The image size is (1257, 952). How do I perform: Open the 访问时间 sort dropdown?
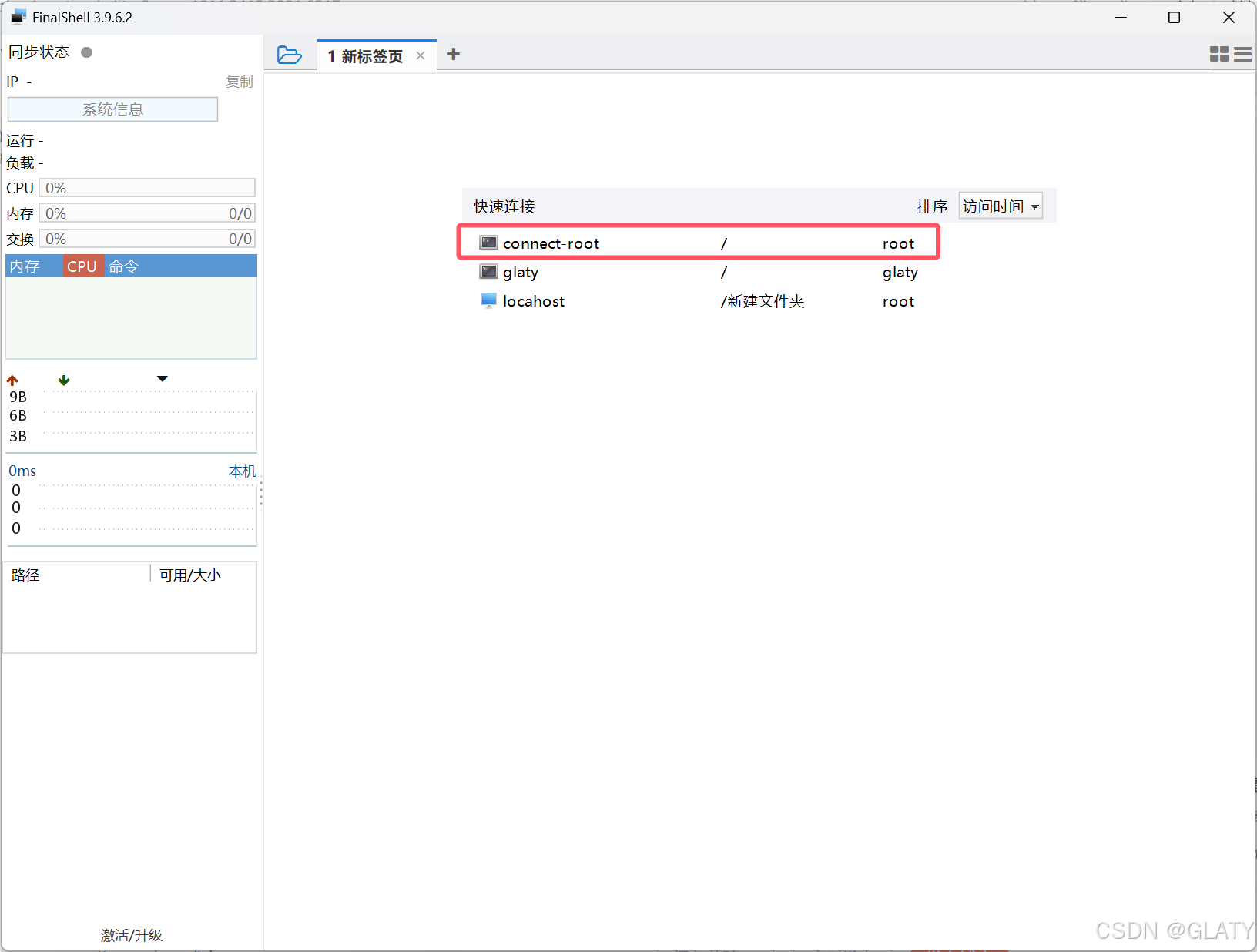(x=1001, y=206)
